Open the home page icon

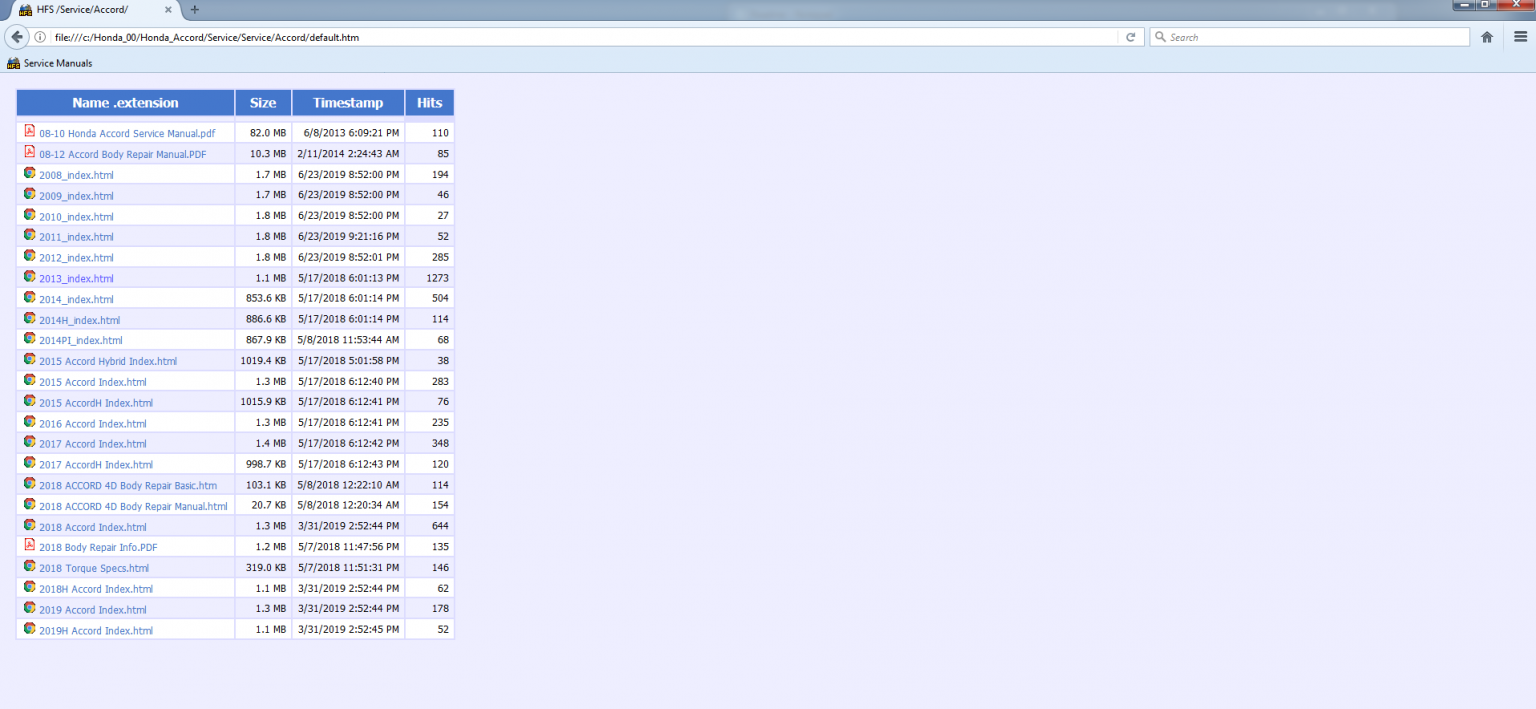pyautogui.click(x=1487, y=37)
